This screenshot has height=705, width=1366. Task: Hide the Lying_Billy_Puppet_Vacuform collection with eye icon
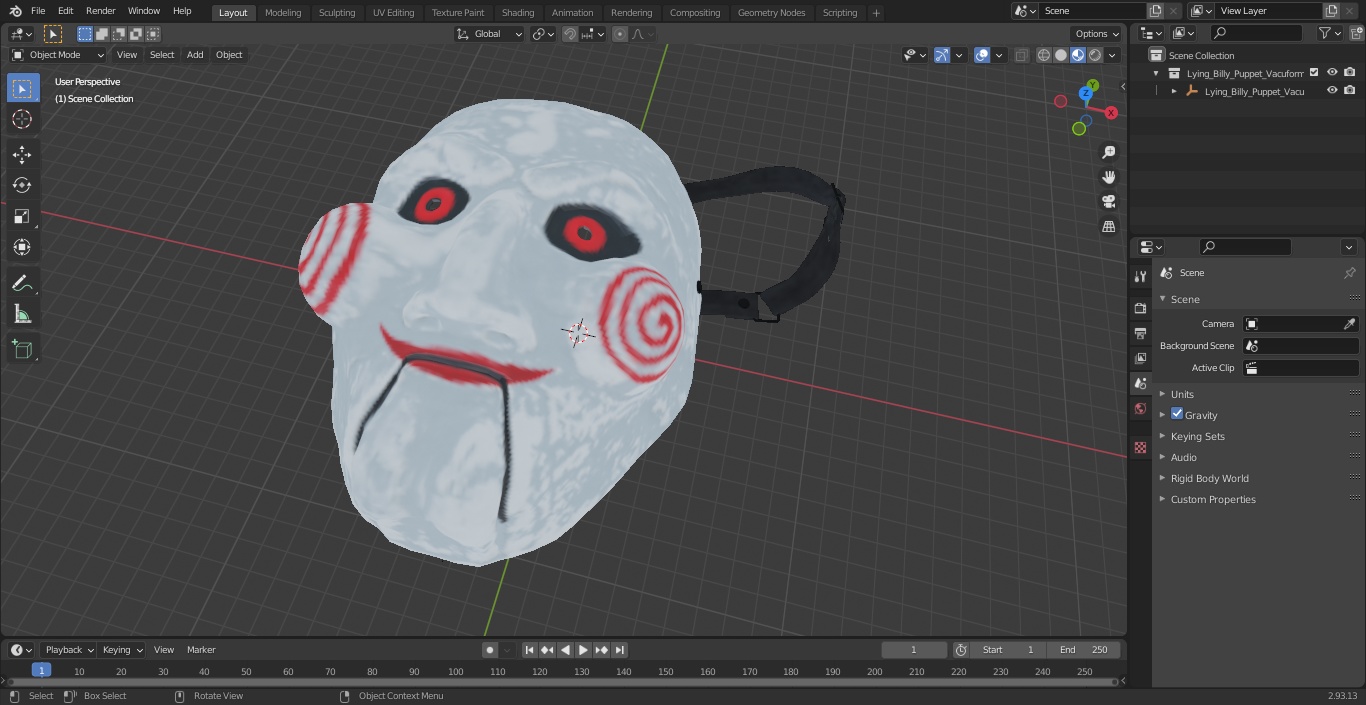tap(1332, 73)
